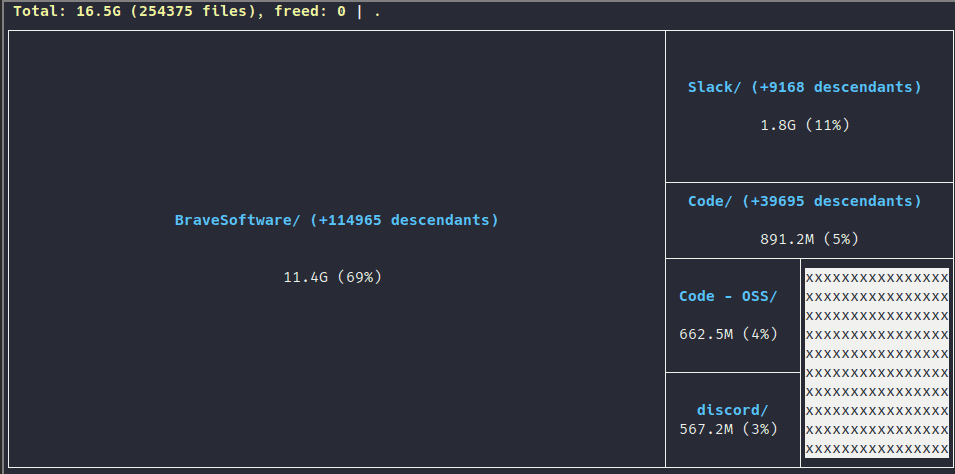This screenshot has height=474, width=955.
Task: Select the Code/ folder name label
Action: coord(710,201)
